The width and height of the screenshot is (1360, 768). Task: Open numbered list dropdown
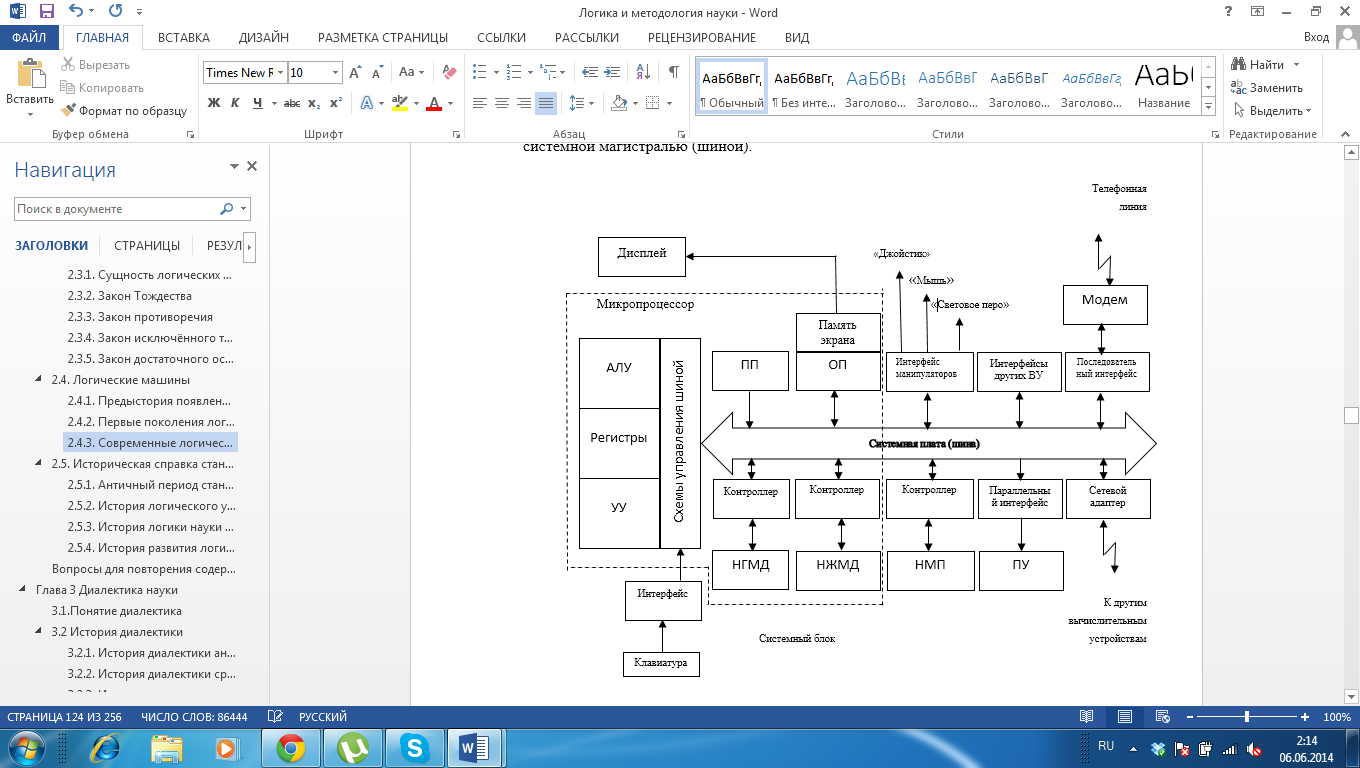[x=529, y=72]
